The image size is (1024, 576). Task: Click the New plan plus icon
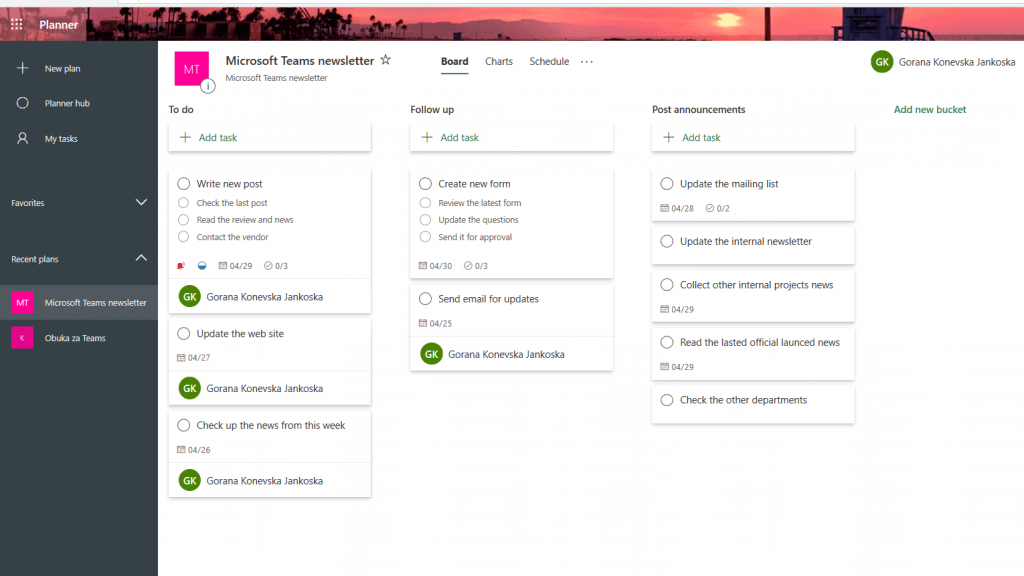tap(22, 68)
